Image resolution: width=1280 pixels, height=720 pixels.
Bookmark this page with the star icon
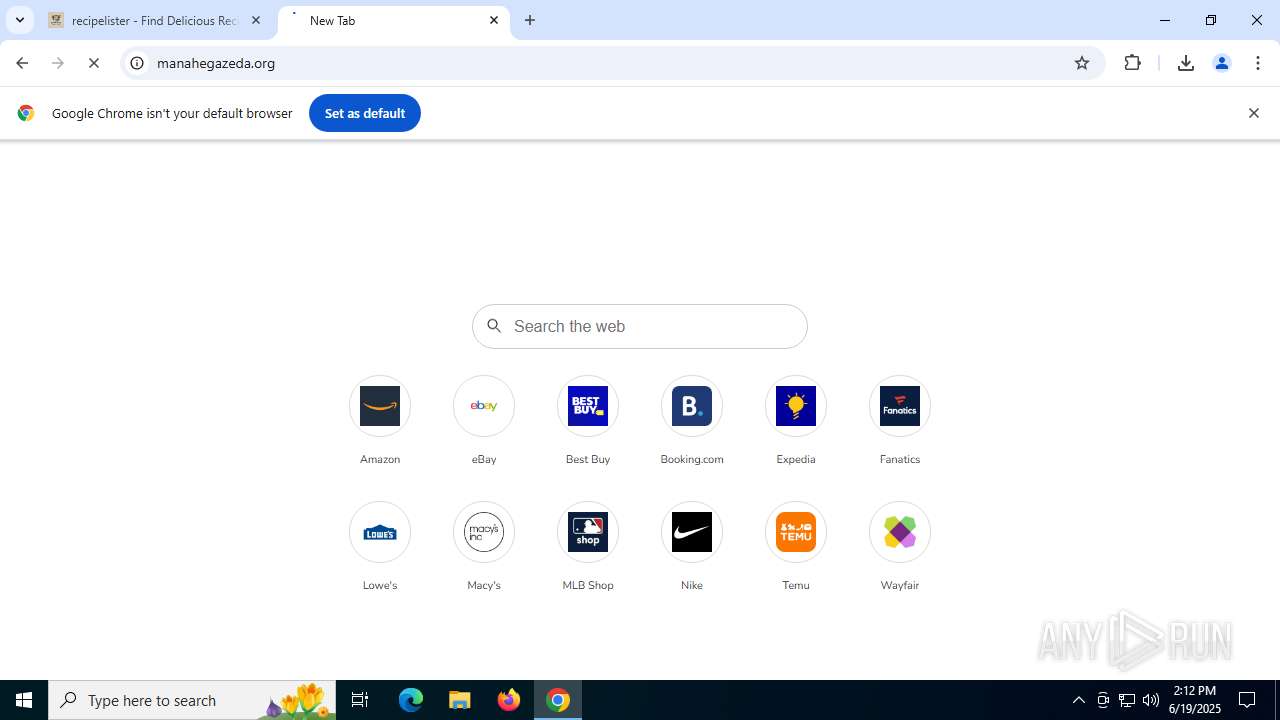[1082, 63]
